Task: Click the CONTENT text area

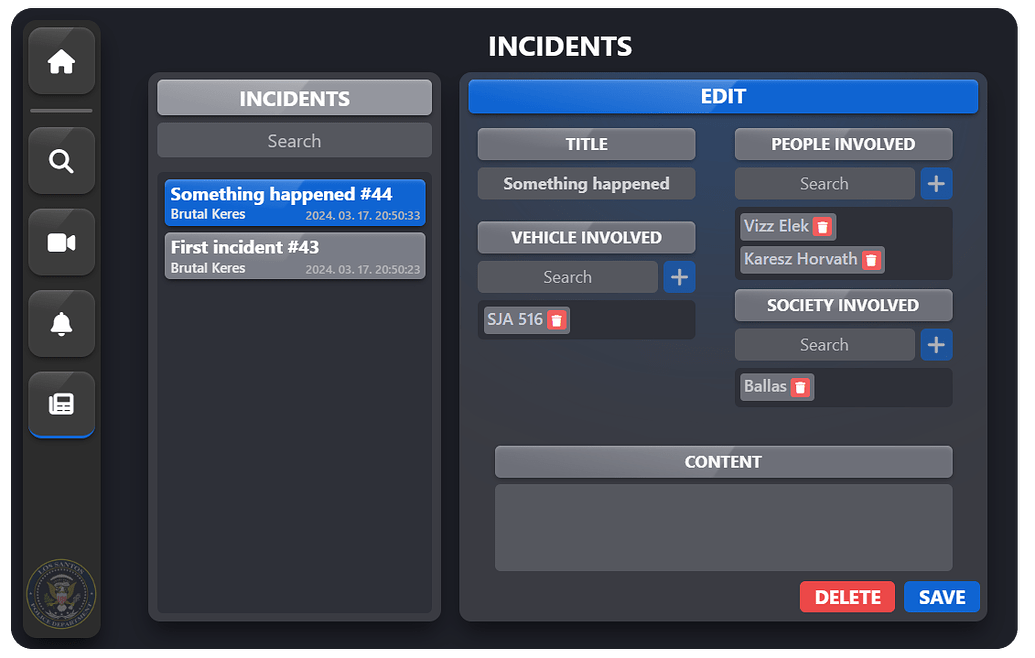Action: [x=723, y=527]
